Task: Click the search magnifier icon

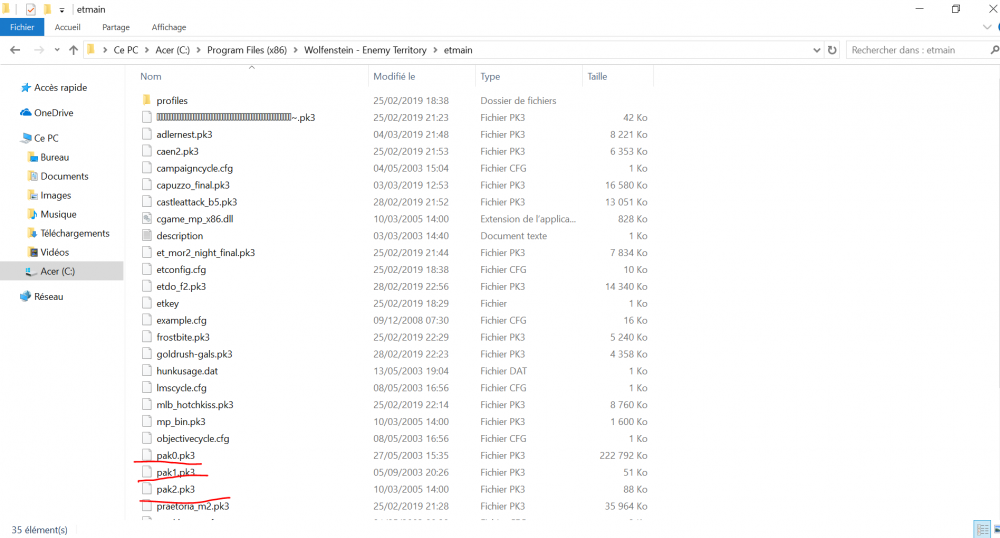Action: (994, 50)
